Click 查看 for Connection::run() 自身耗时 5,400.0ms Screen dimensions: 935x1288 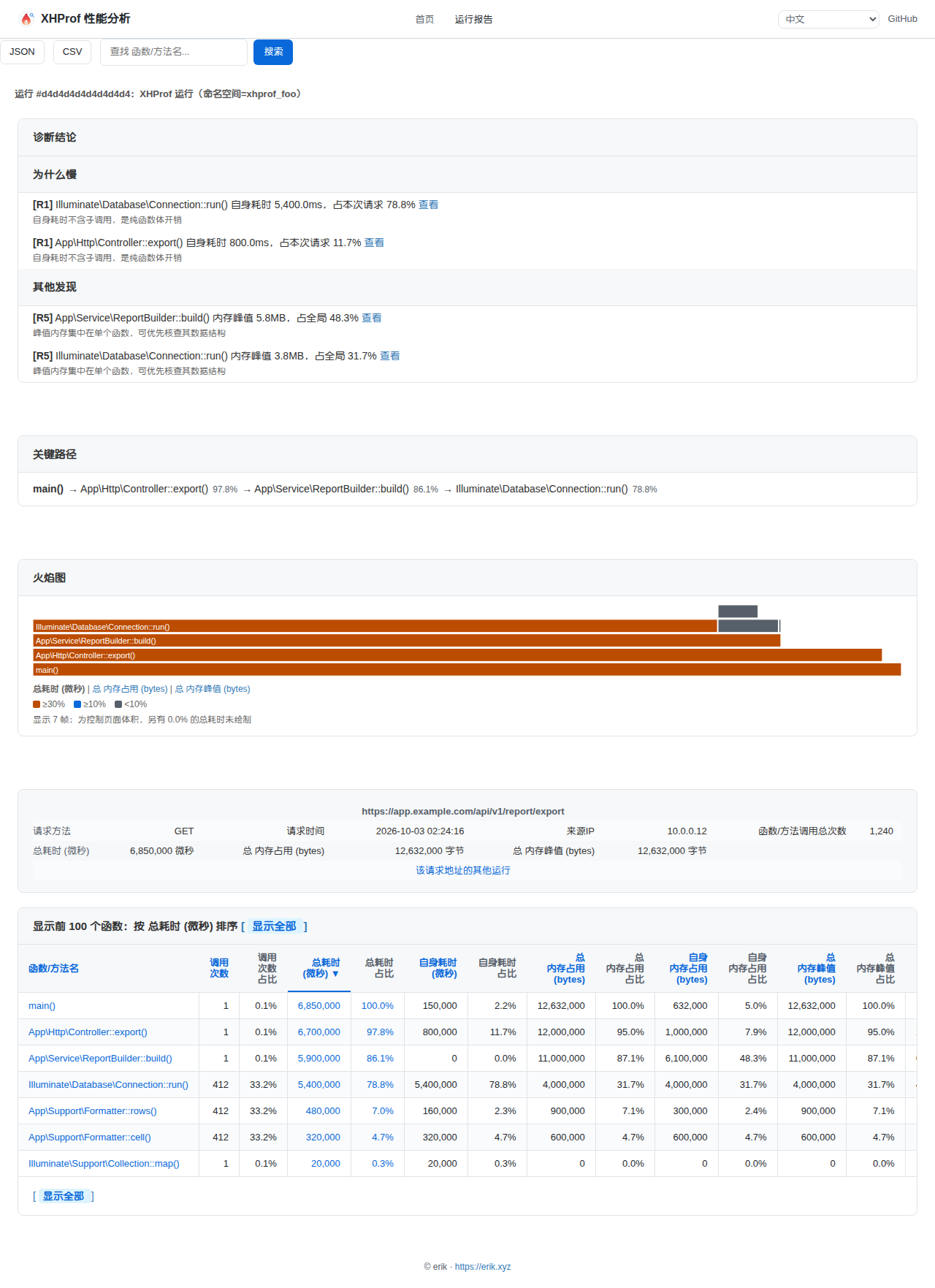(x=429, y=205)
